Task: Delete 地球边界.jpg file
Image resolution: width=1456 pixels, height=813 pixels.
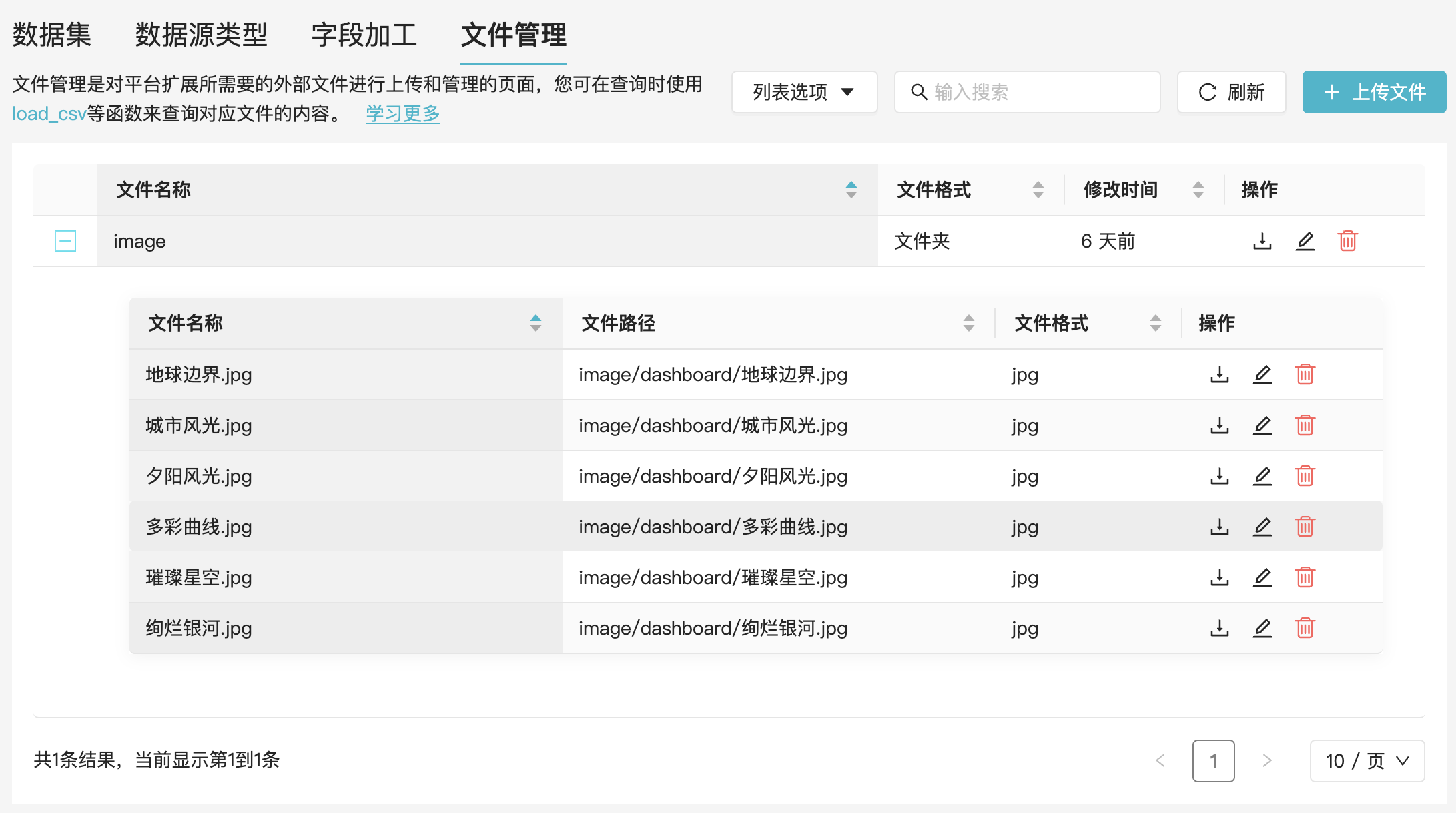Action: 1305,374
